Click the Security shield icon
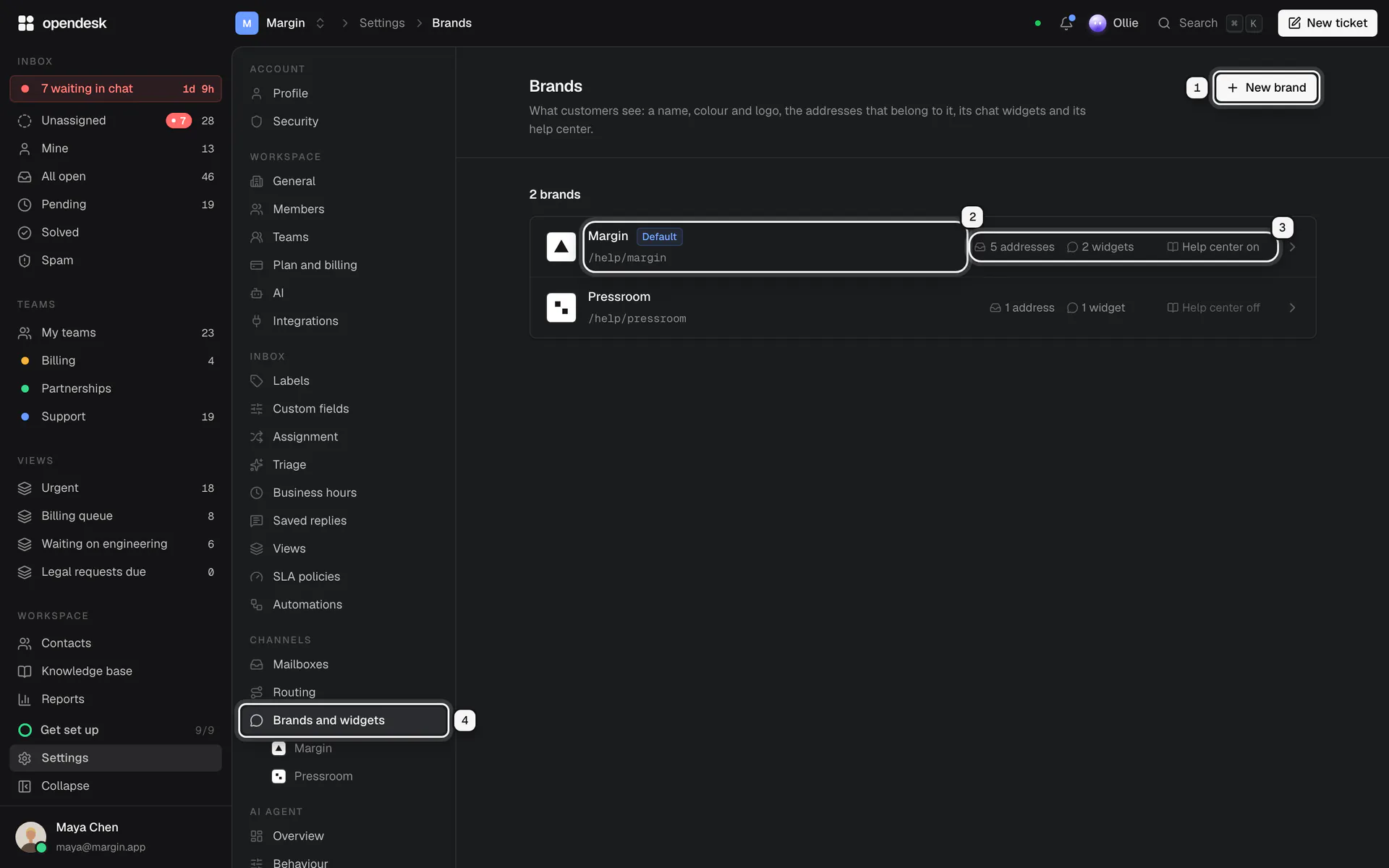Screen dimensions: 1389x868 (x=256, y=122)
